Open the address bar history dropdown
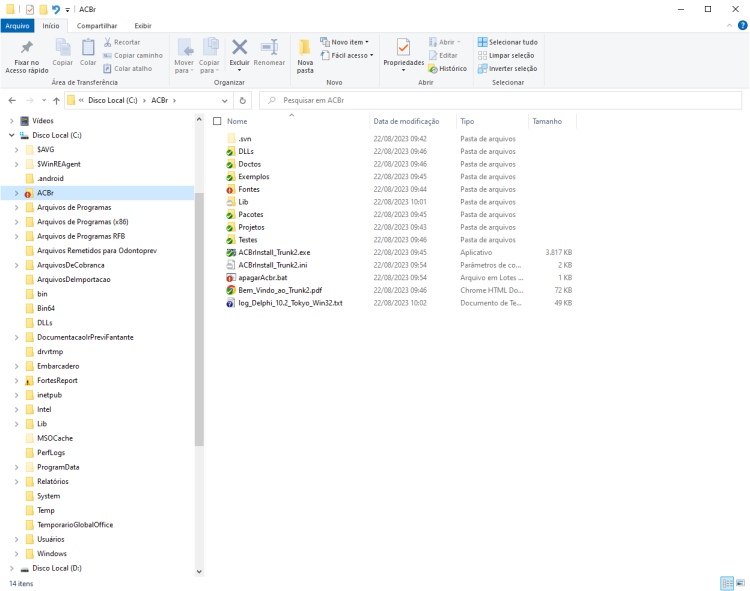 pyautogui.click(x=224, y=100)
